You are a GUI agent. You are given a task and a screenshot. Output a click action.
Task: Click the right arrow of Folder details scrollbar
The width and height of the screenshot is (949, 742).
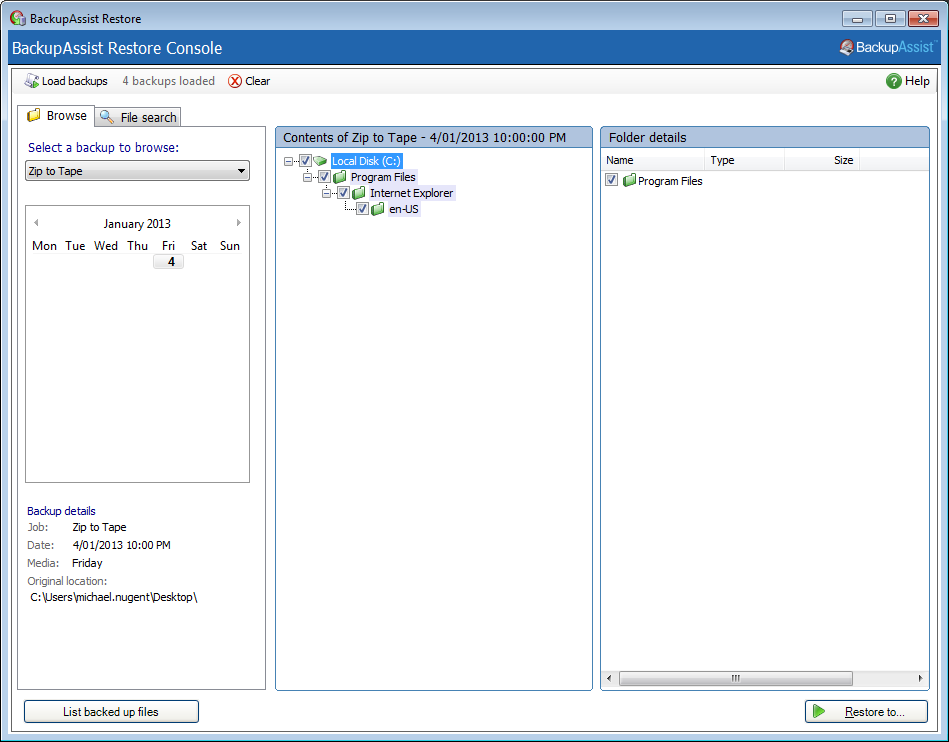(921, 678)
